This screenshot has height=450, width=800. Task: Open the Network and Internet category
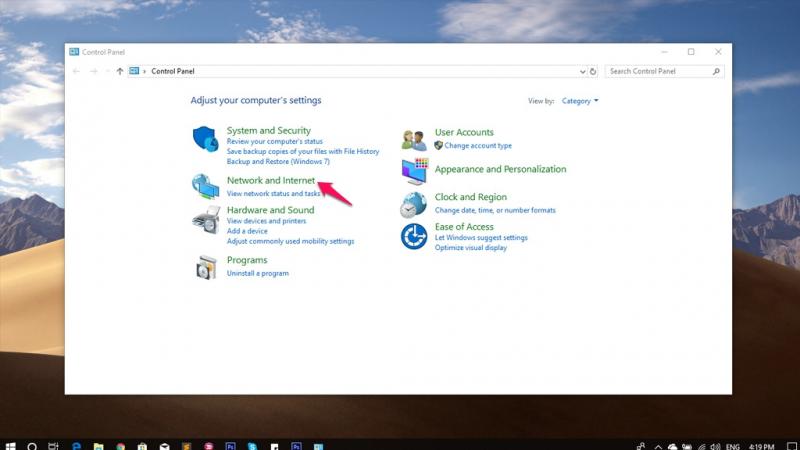tap(270, 180)
